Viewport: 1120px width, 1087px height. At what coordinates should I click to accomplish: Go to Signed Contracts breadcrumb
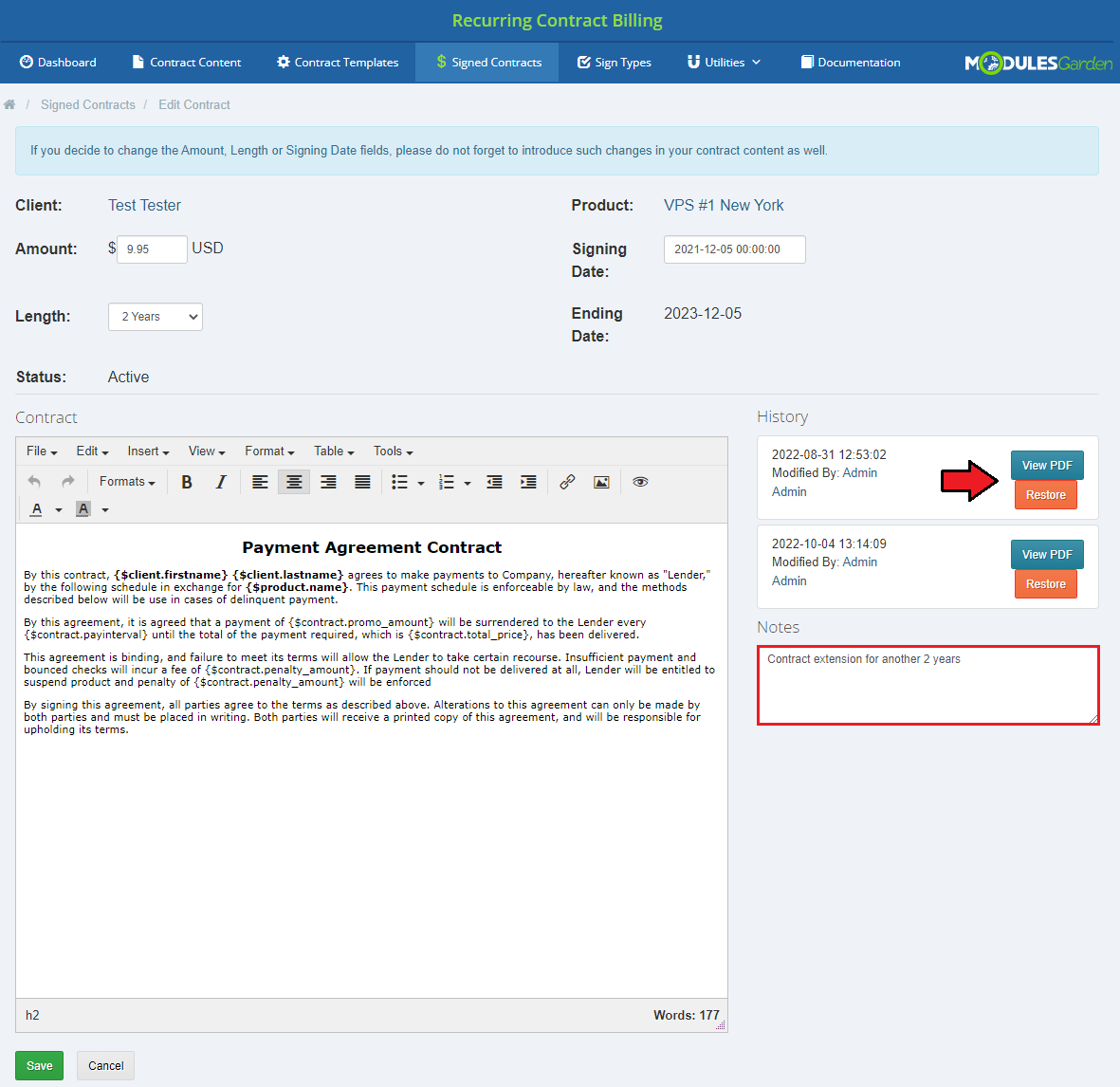pos(88,105)
